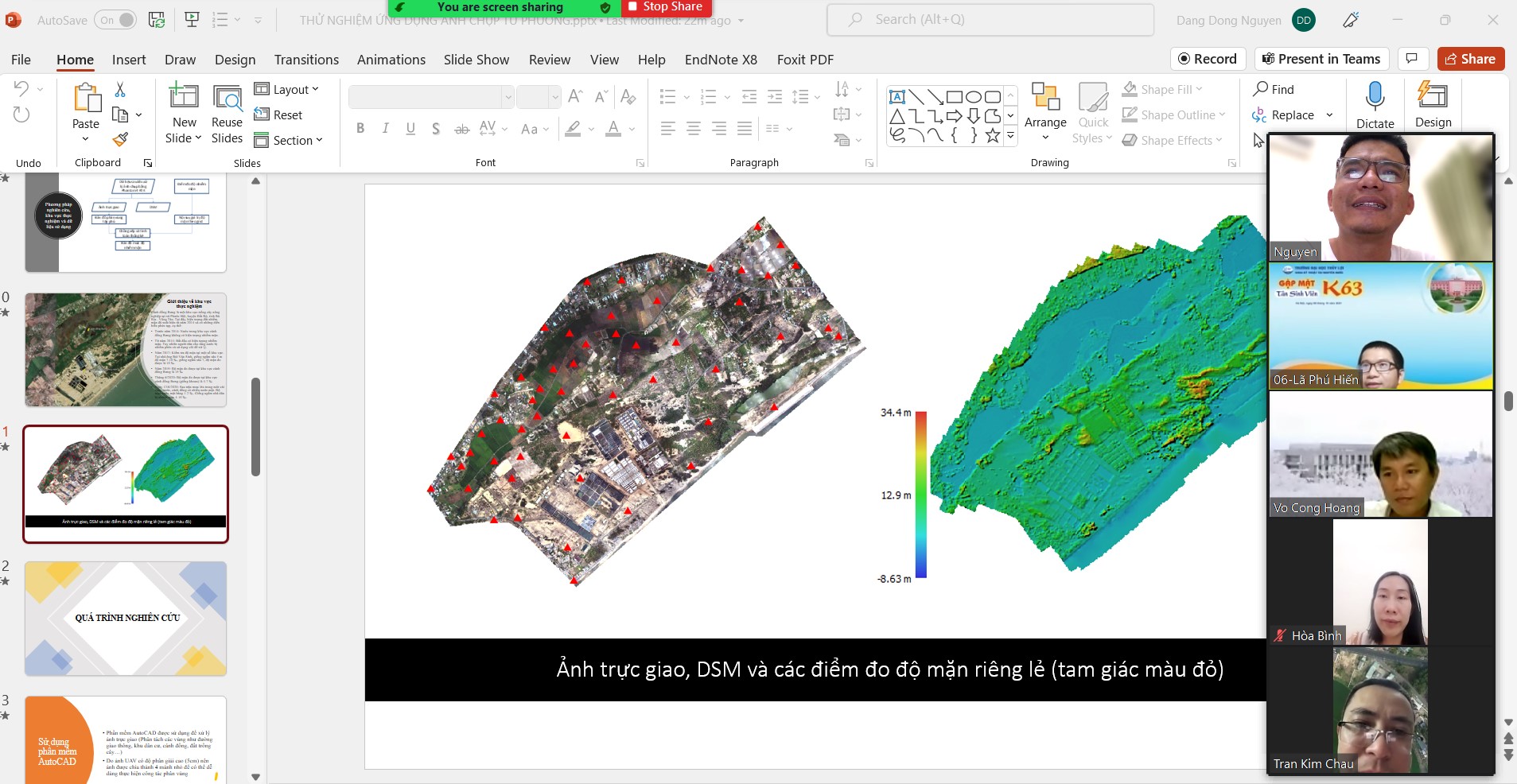Screen dimensions: 1517x784
Task: Click the Present in Teams button
Action: click(x=1322, y=59)
